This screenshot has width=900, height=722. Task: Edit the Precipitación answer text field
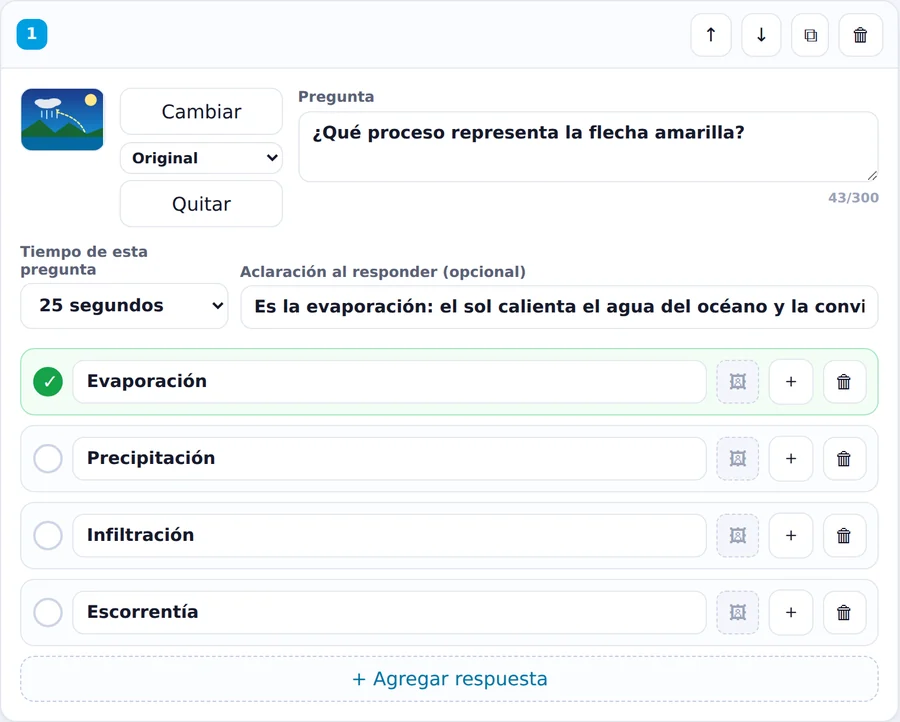pos(389,459)
